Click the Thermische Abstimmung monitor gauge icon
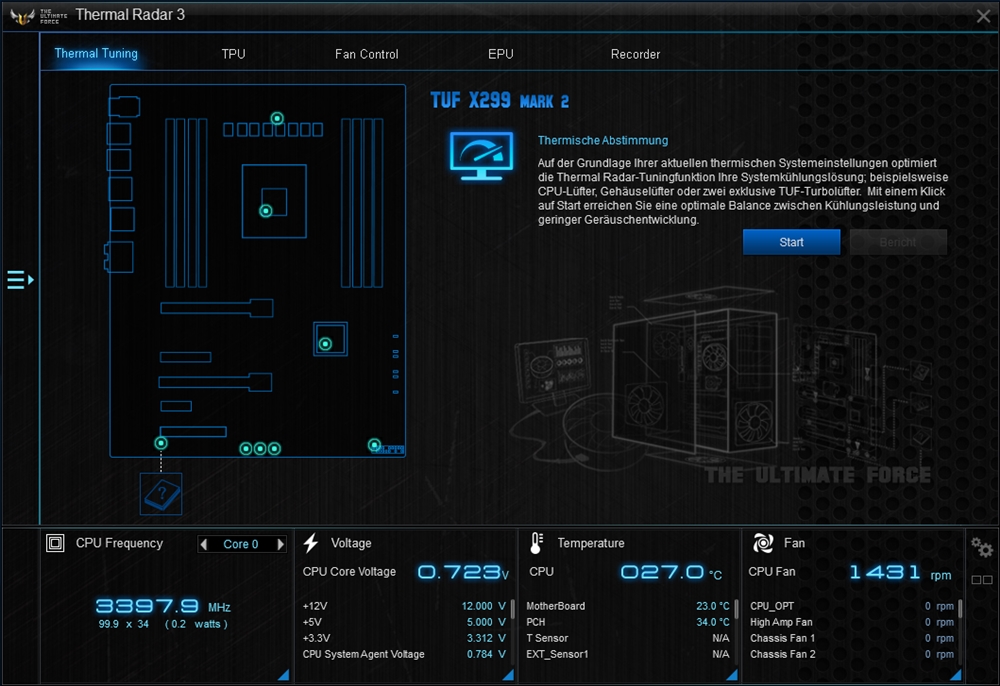This screenshot has width=1000, height=686. click(482, 156)
